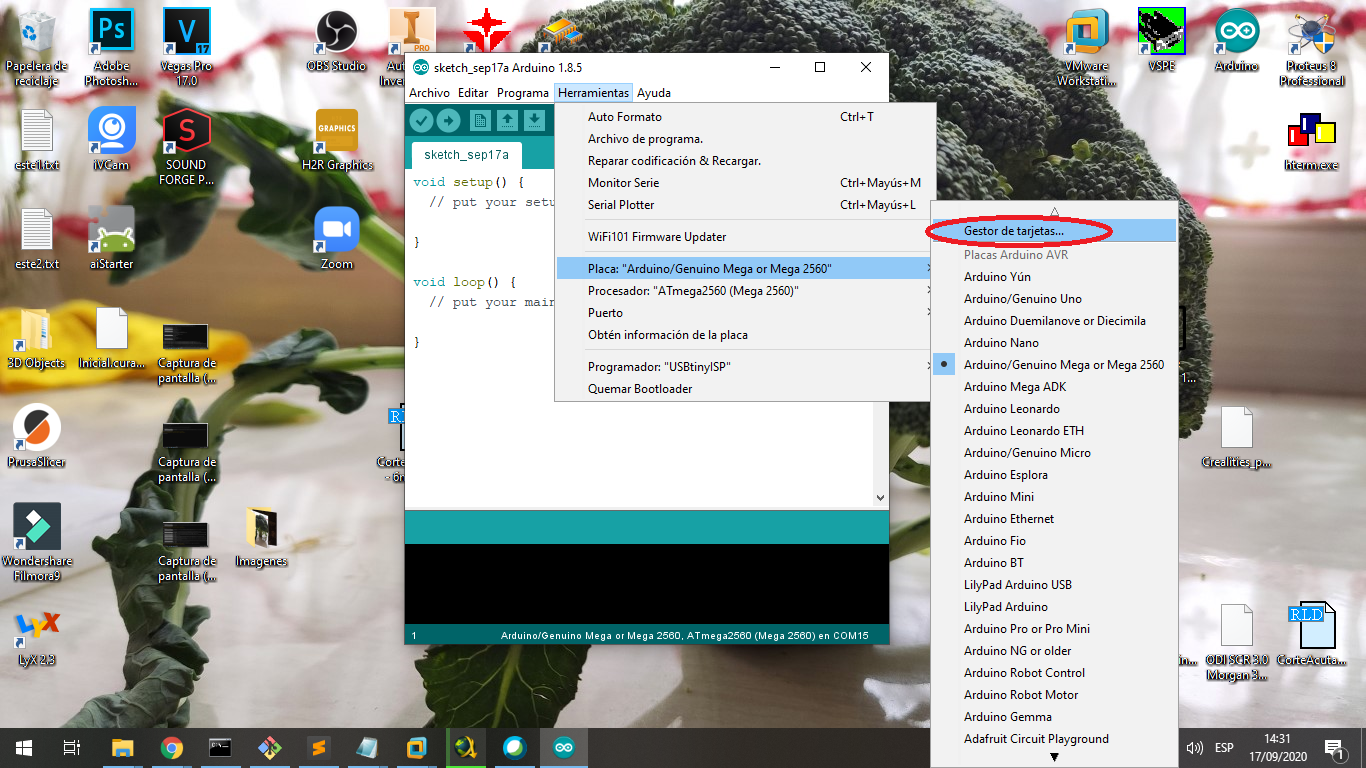Expand the Procesador submenu entry
This screenshot has height=768, width=1366.
tap(745, 291)
